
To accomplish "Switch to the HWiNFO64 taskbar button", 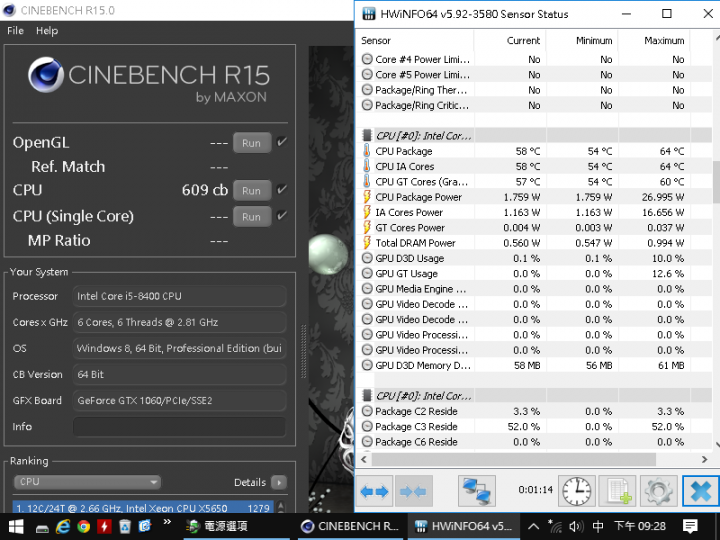I will 463,526.
